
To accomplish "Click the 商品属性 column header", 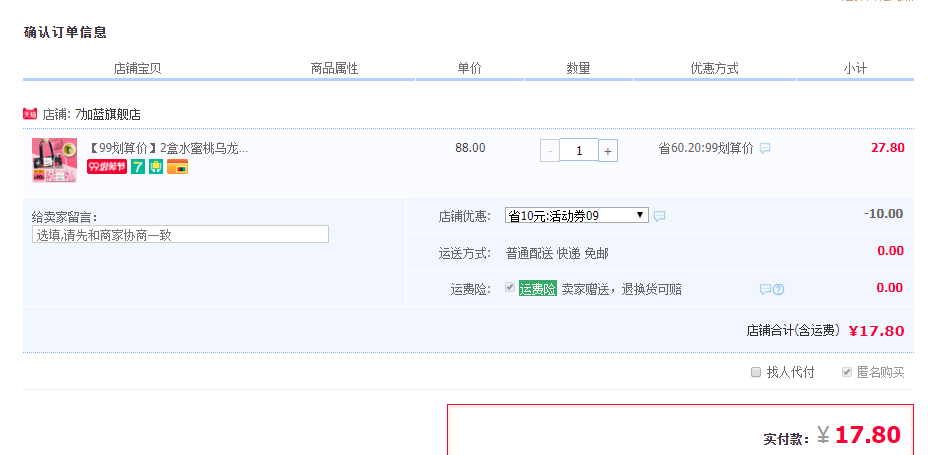I will pos(334,69).
